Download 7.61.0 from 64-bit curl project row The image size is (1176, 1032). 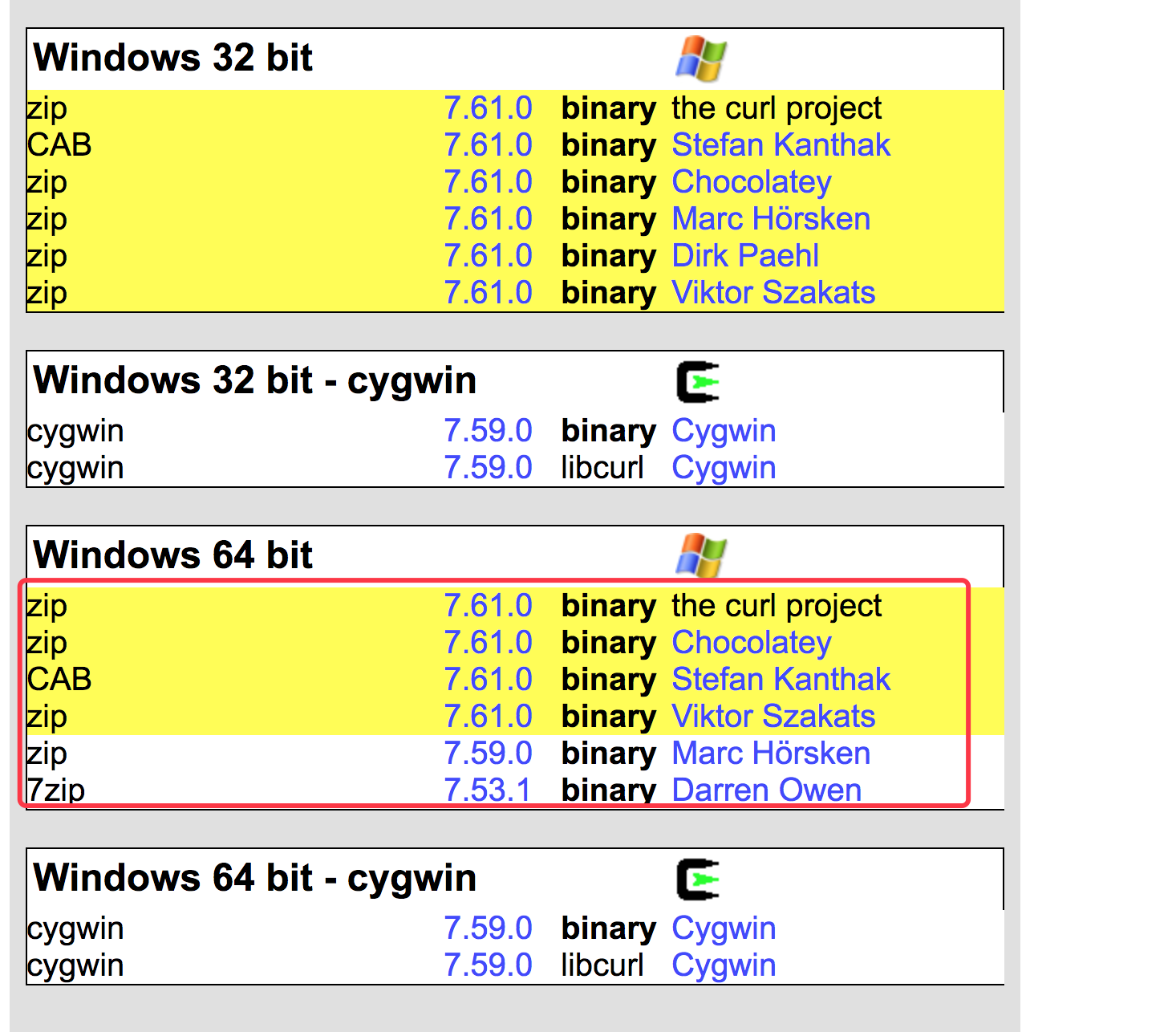pos(489,606)
